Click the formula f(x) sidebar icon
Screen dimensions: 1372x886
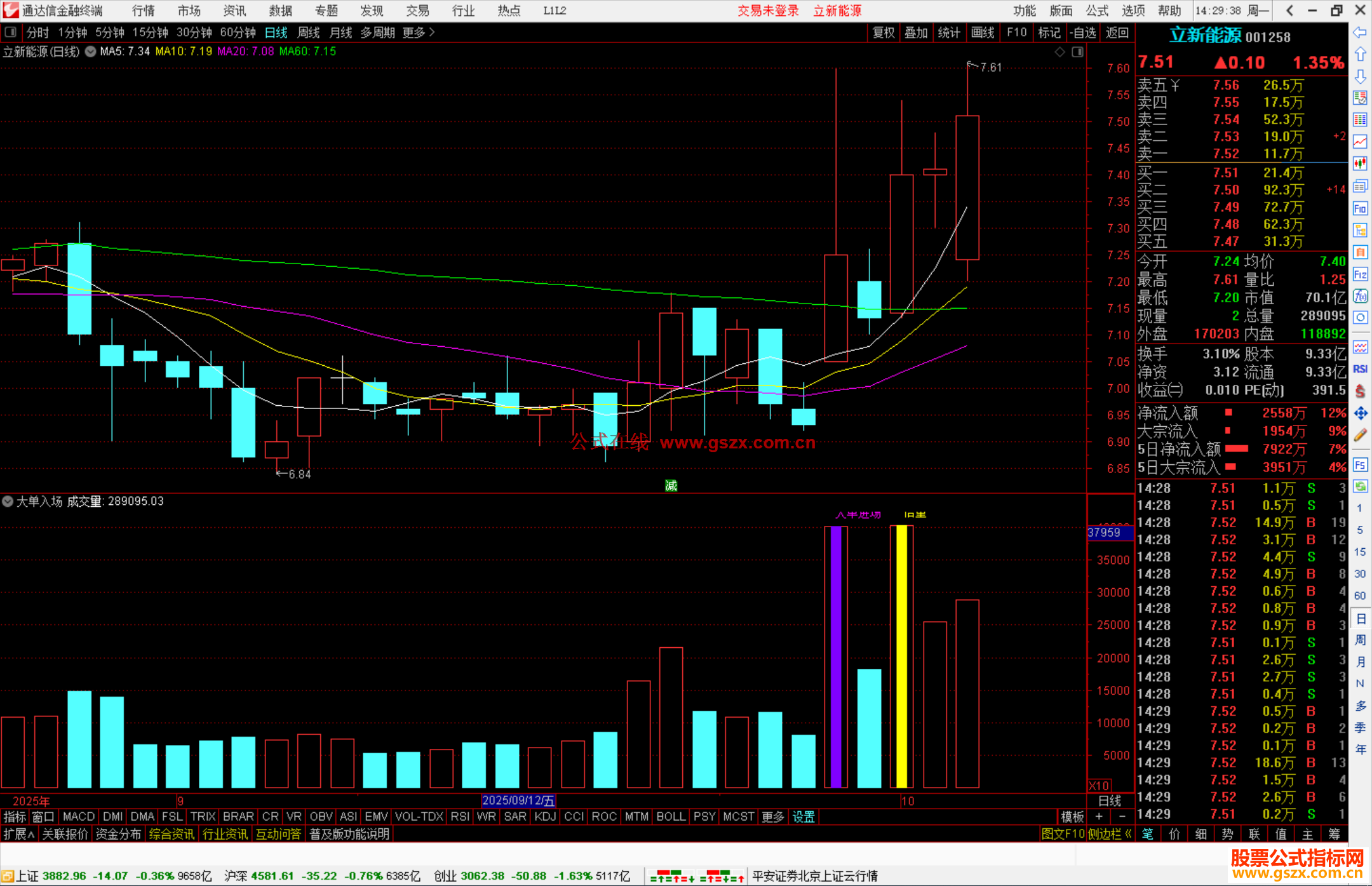[x=1360, y=296]
